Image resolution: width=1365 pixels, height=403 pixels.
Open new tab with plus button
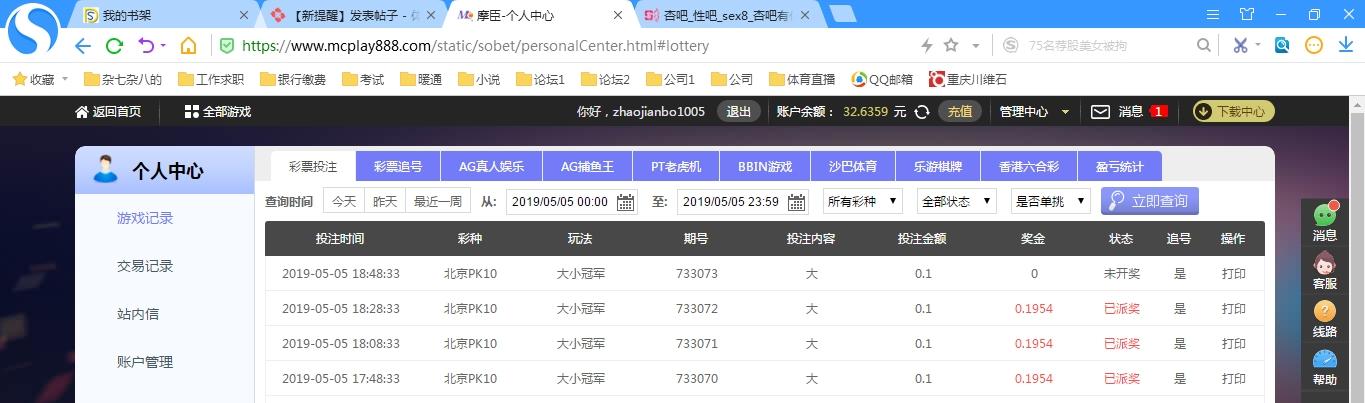point(841,14)
